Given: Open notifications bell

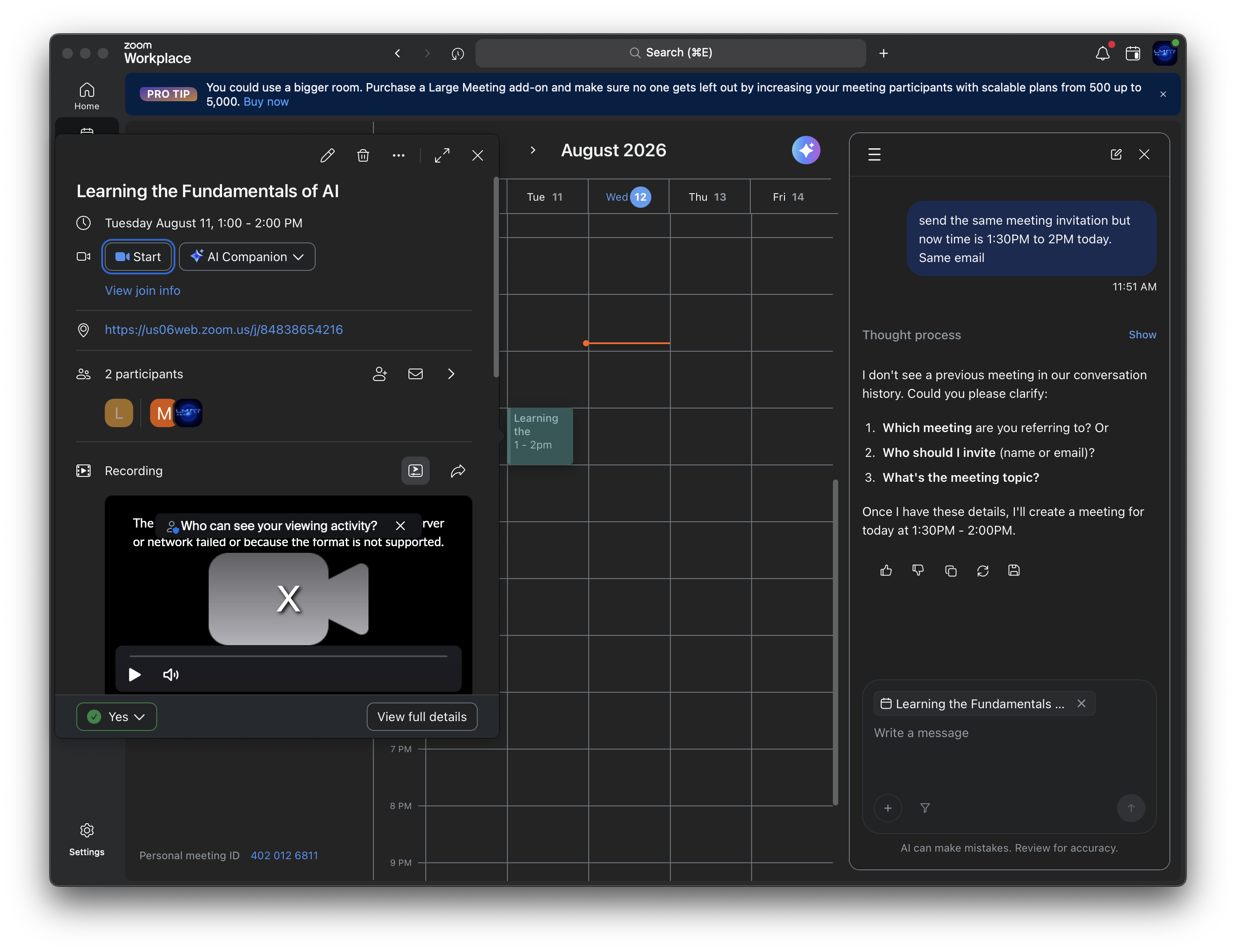Looking at the screenshot, I should point(1102,53).
